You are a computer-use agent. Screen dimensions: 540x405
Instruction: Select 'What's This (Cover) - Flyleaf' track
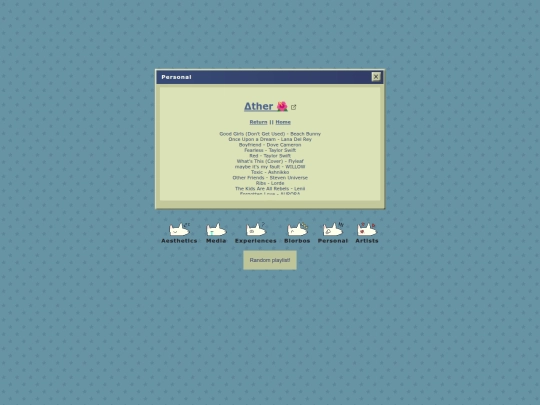click(270, 161)
